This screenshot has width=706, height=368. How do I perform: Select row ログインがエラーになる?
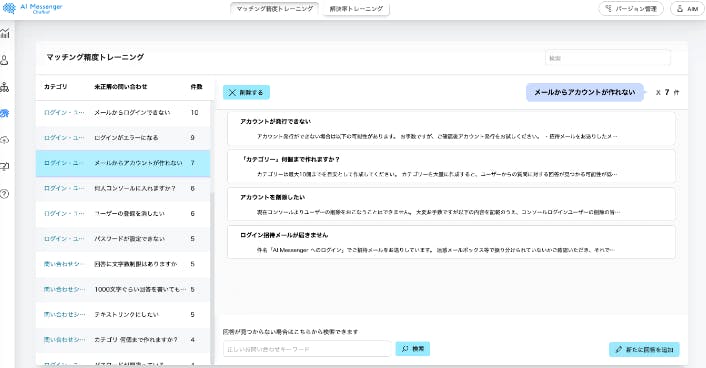[x=123, y=138]
